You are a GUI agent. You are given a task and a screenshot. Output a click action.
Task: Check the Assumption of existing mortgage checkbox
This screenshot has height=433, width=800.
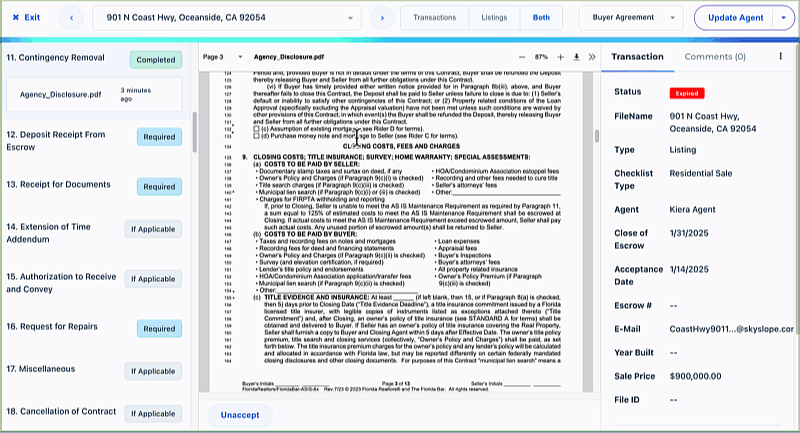256,129
